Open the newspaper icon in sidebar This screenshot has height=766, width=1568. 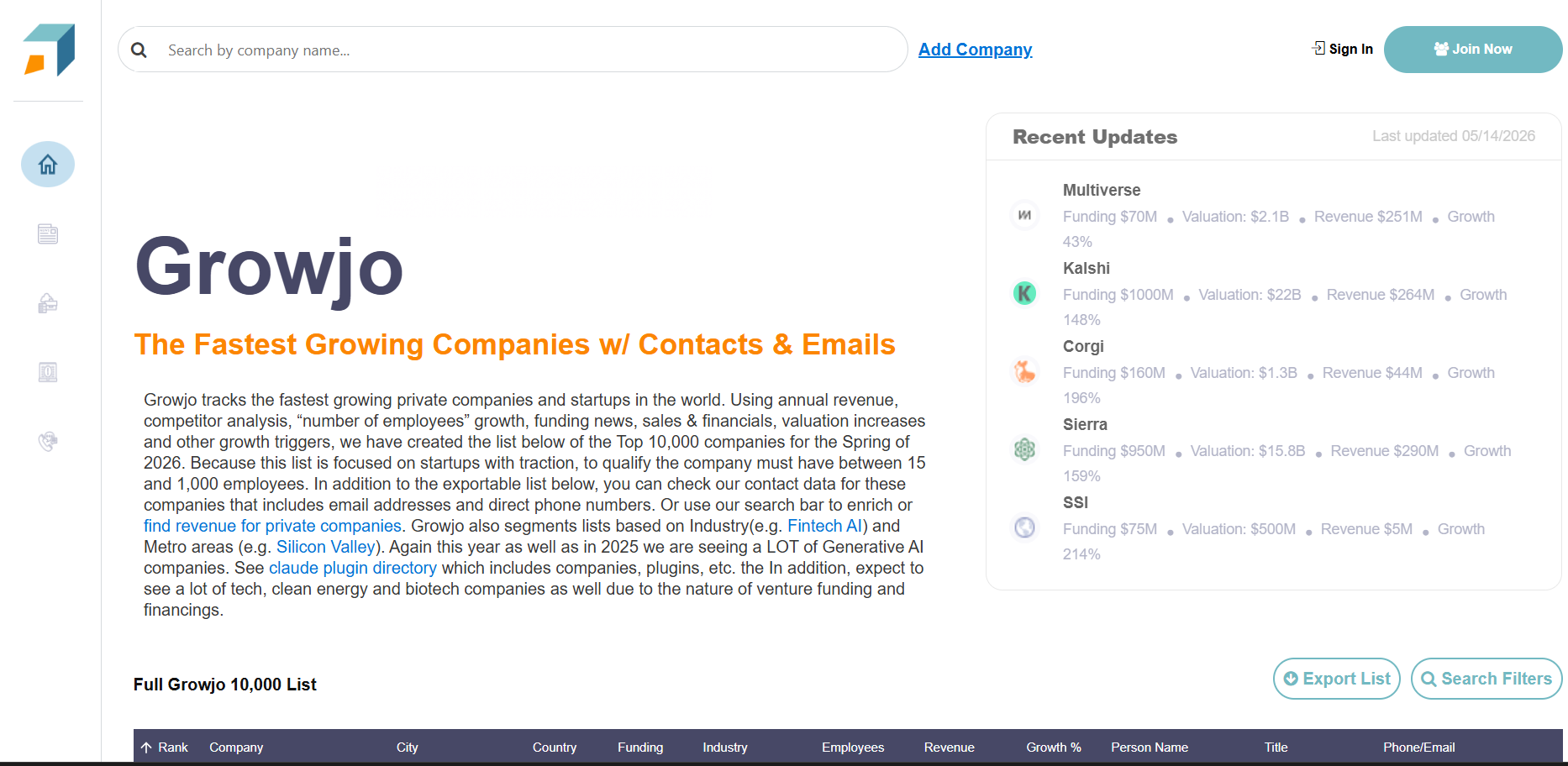[48, 233]
